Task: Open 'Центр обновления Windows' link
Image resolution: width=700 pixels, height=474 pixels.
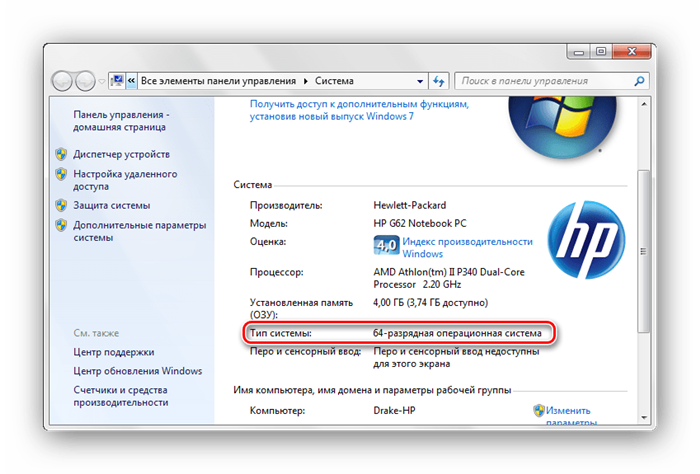Action: coord(138,371)
